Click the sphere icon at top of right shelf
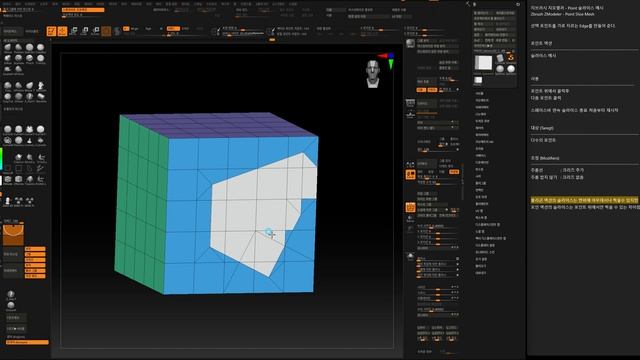The width and height of the screenshot is (640, 360). (410, 44)
